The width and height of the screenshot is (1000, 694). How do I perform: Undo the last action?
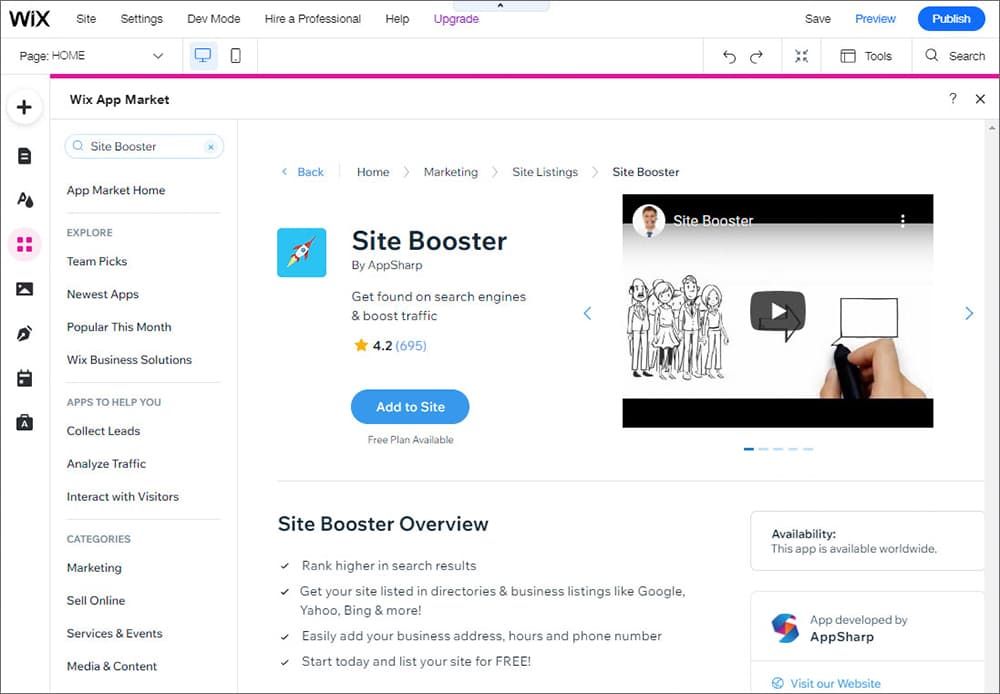point(729,57)
